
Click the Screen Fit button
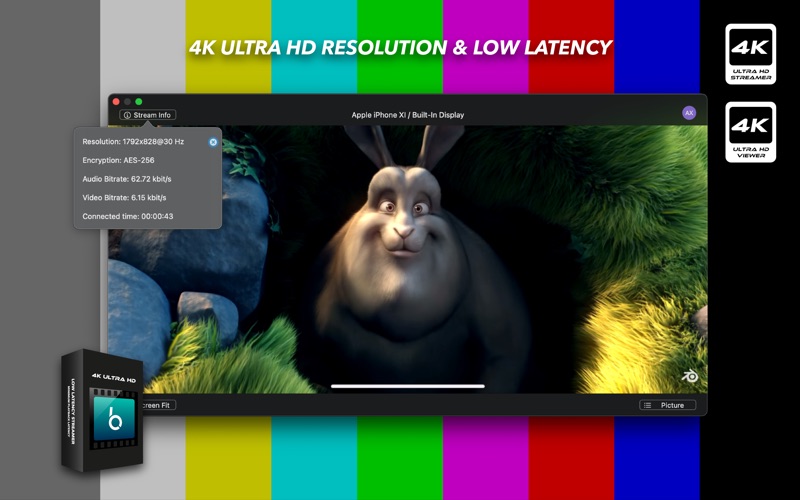click(x=159, y=405)
